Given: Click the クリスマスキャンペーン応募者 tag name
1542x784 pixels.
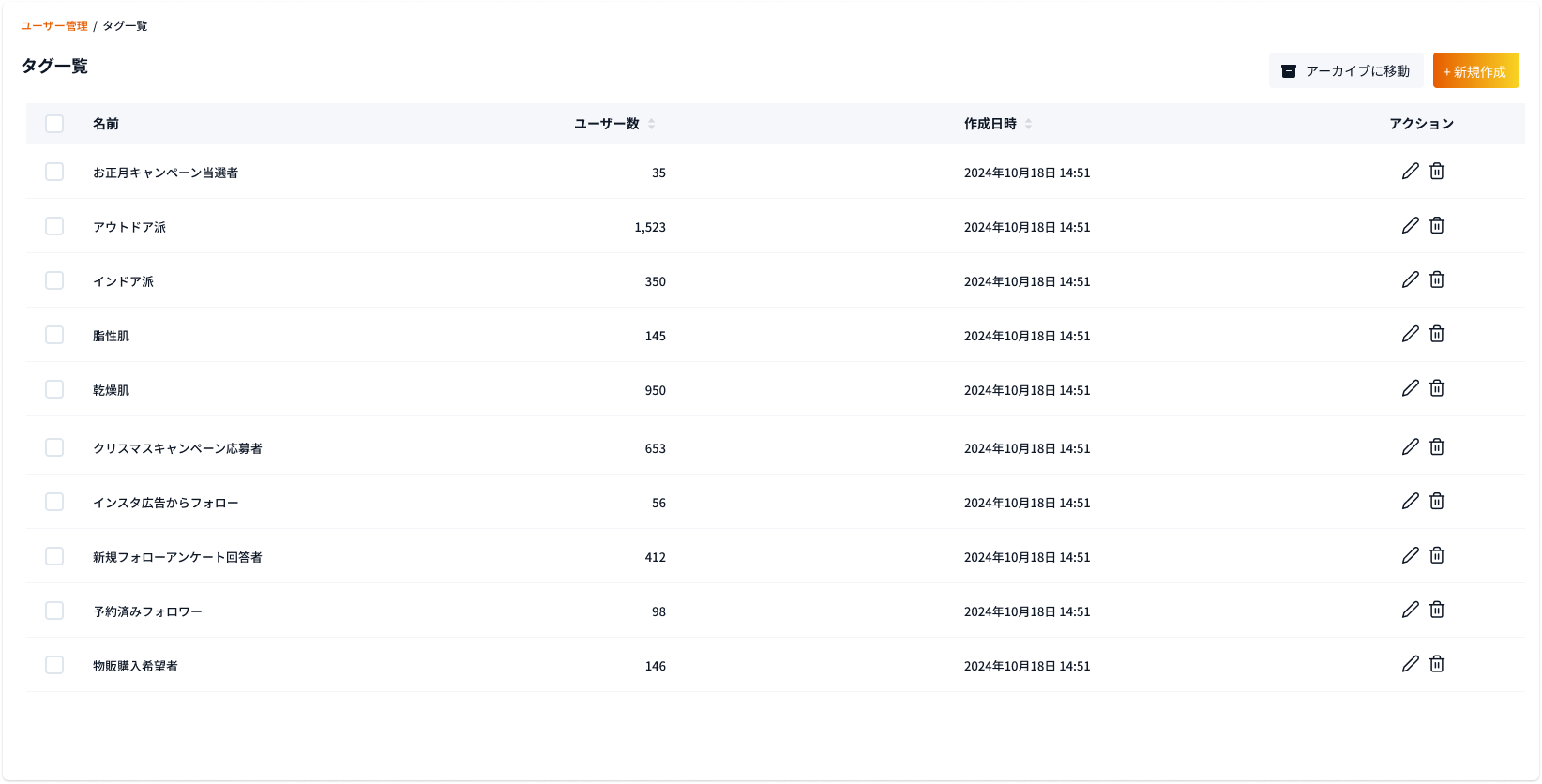Looking at the screenshot, I should [x=177, y=448].
